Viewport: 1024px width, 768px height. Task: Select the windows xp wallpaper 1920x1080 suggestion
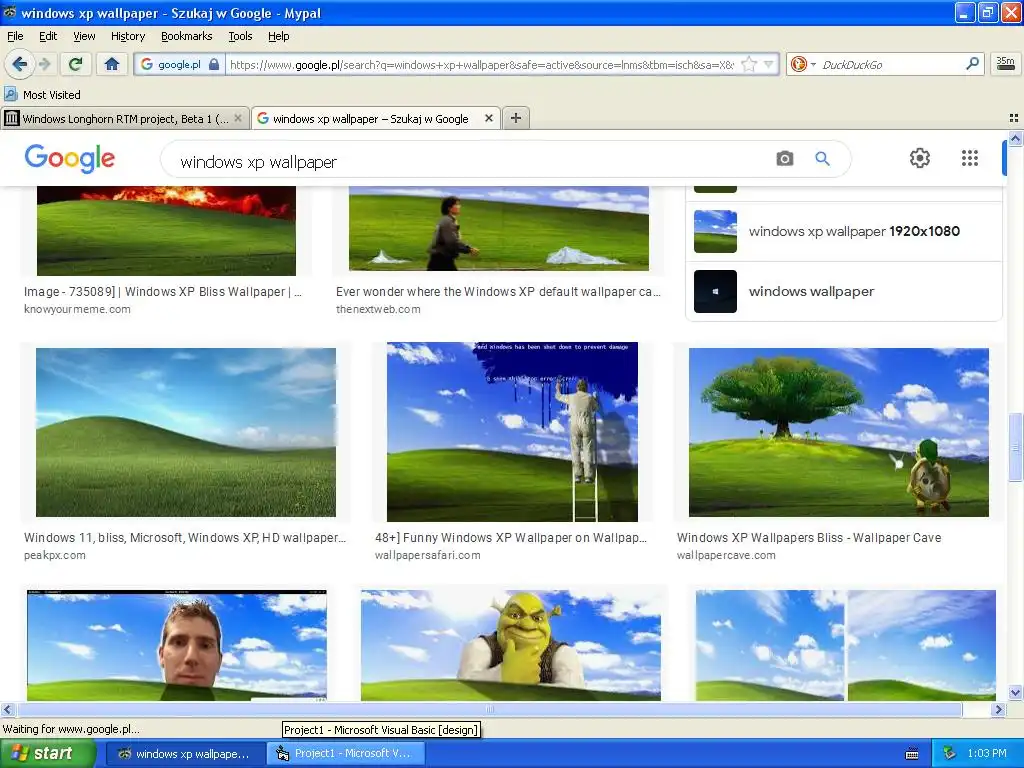(844, 231)
